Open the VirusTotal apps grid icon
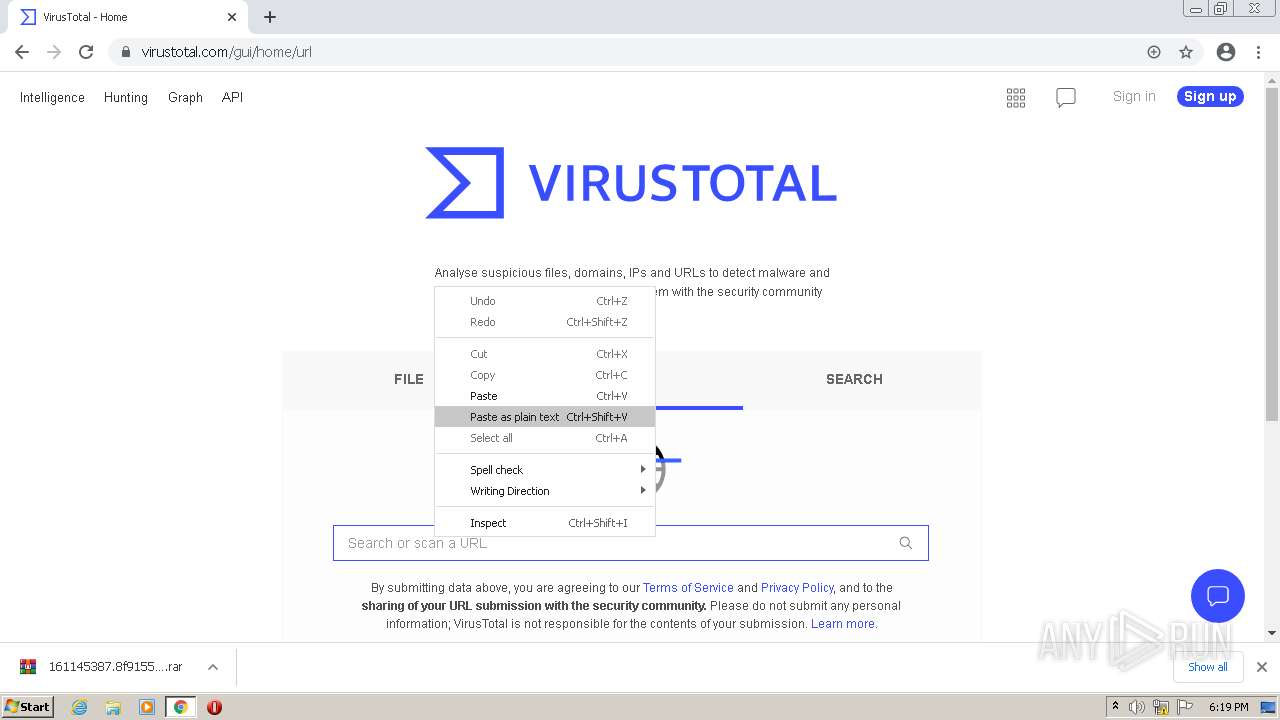Image resolution: width=1280 pixels, height=720 pixels. click(1016, 97)
